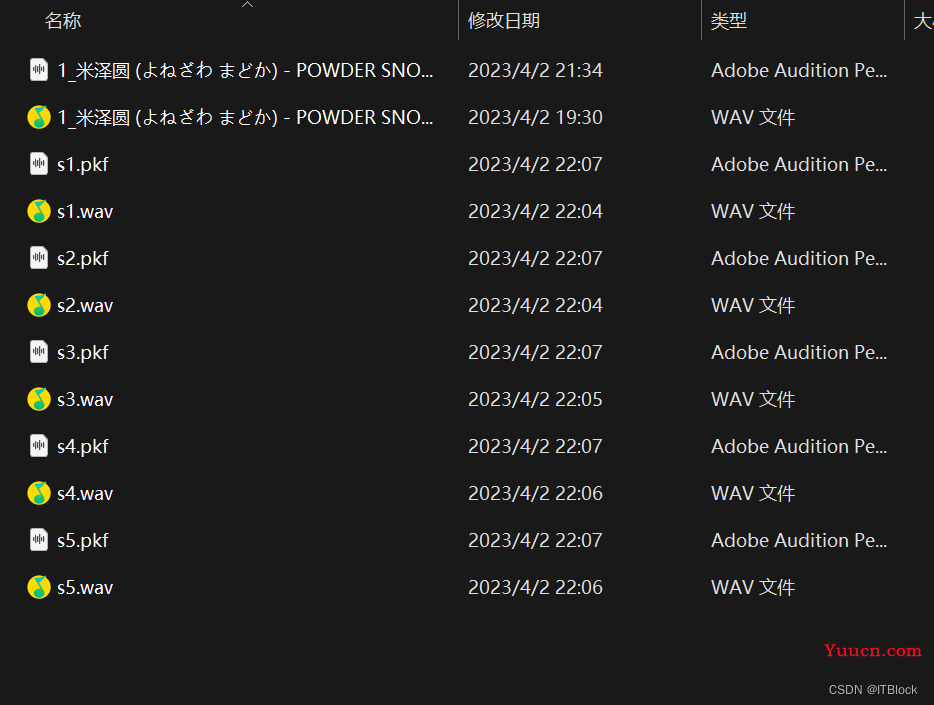Click the POWDER SNOW peak file icon
Screen dimensions: 934x705
coord(39,70)
